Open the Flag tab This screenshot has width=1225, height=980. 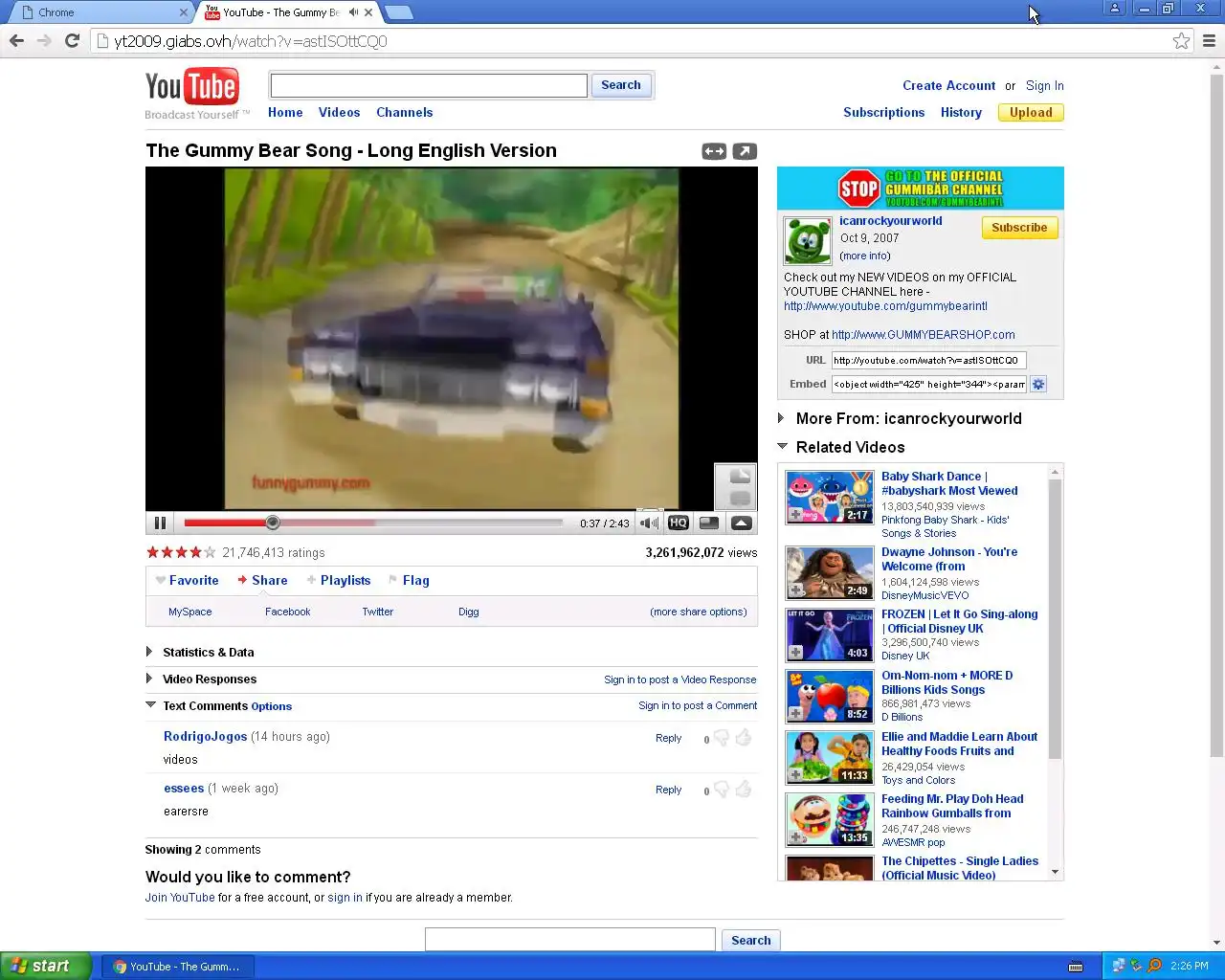click(x=409, y=581)
